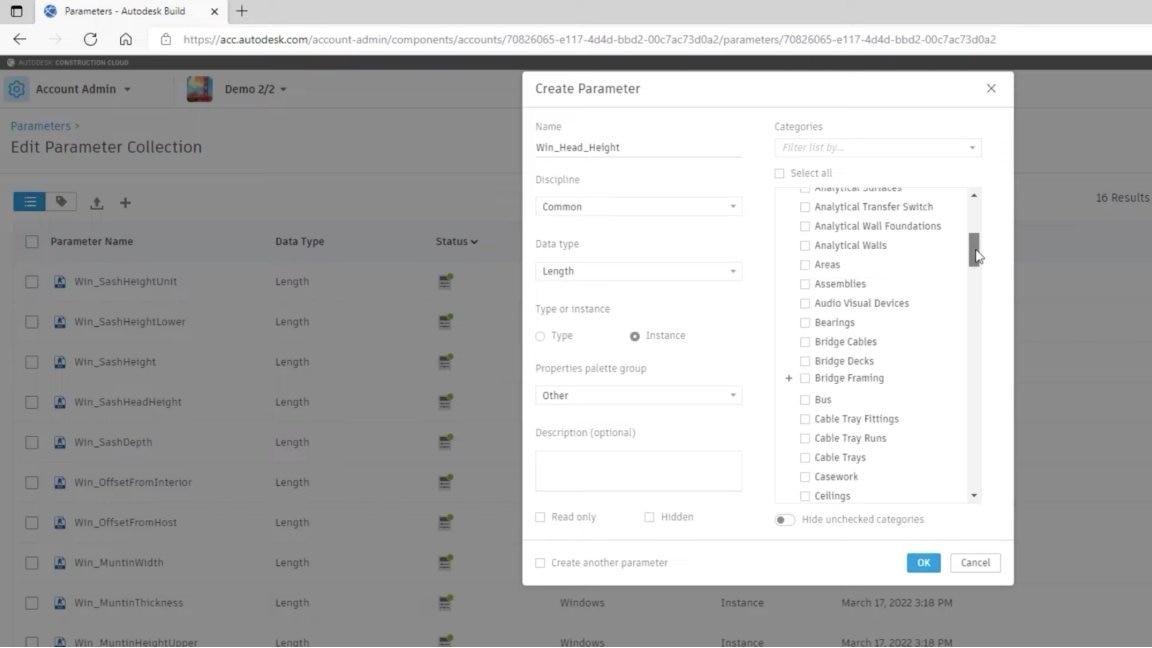
Task: Check the Areas category checkbox
Action: coord(804,264)
